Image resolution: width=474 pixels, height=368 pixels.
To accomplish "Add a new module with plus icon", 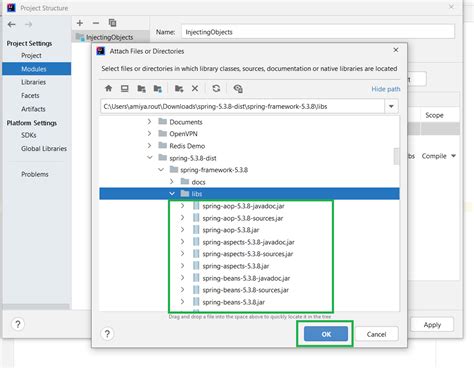I will click(80, 23).
